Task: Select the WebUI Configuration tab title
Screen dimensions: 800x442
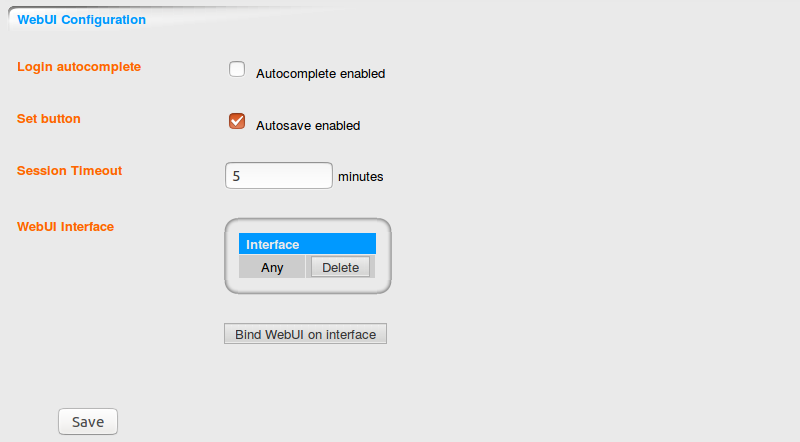Action: (x=81, y=19)
